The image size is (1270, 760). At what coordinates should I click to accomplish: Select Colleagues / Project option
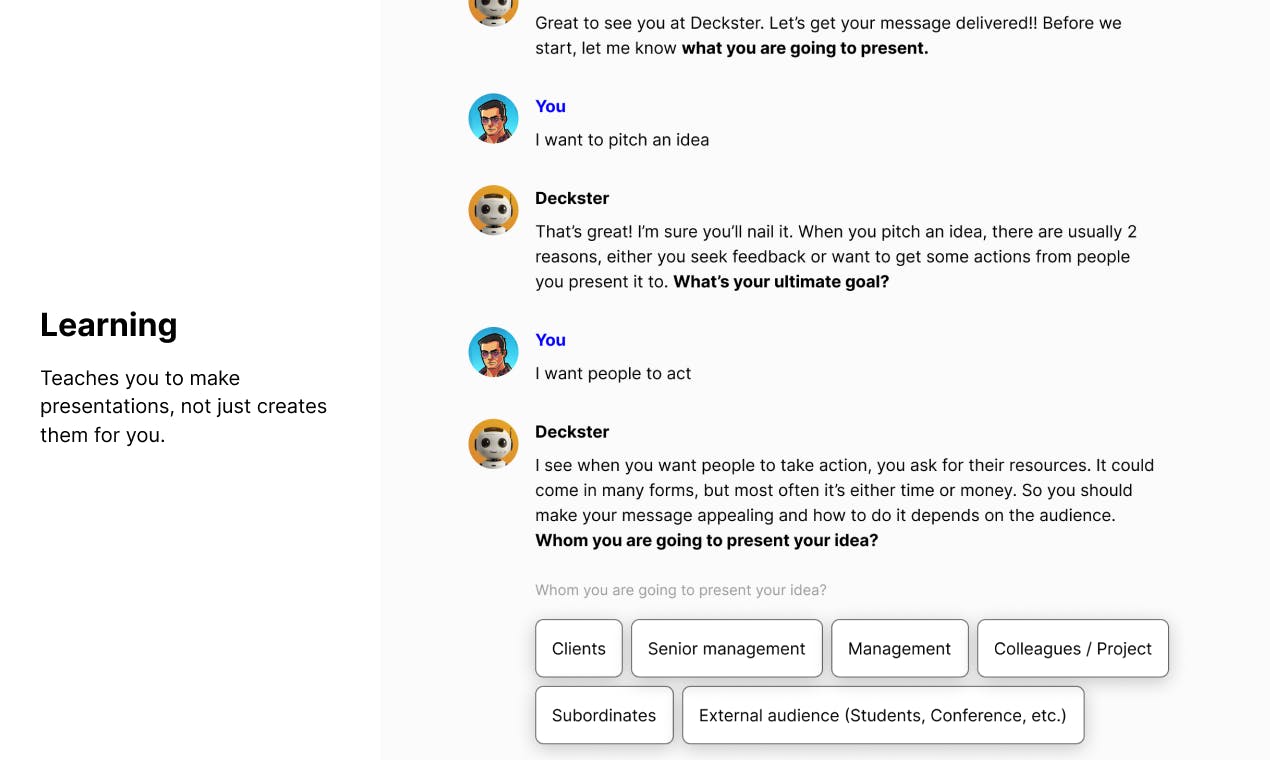point(1073,648)
